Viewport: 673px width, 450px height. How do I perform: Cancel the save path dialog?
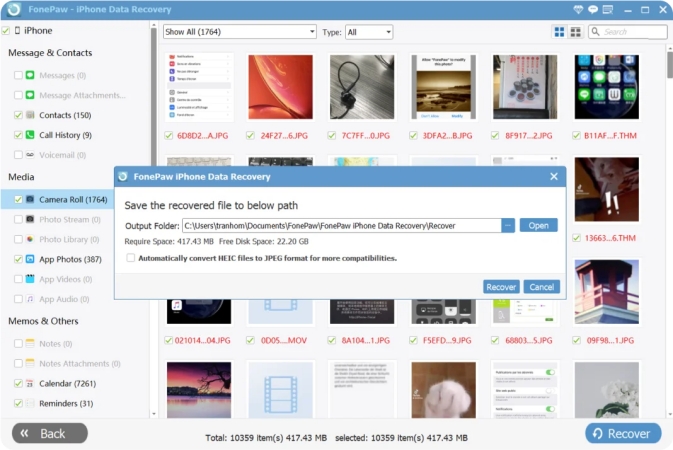coord(541,287)
